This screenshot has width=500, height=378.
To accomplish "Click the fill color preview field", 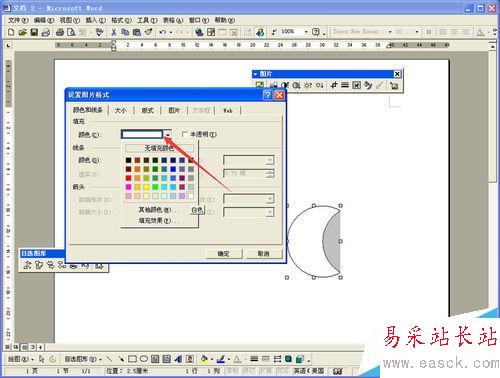I will (x=142, y=134).
